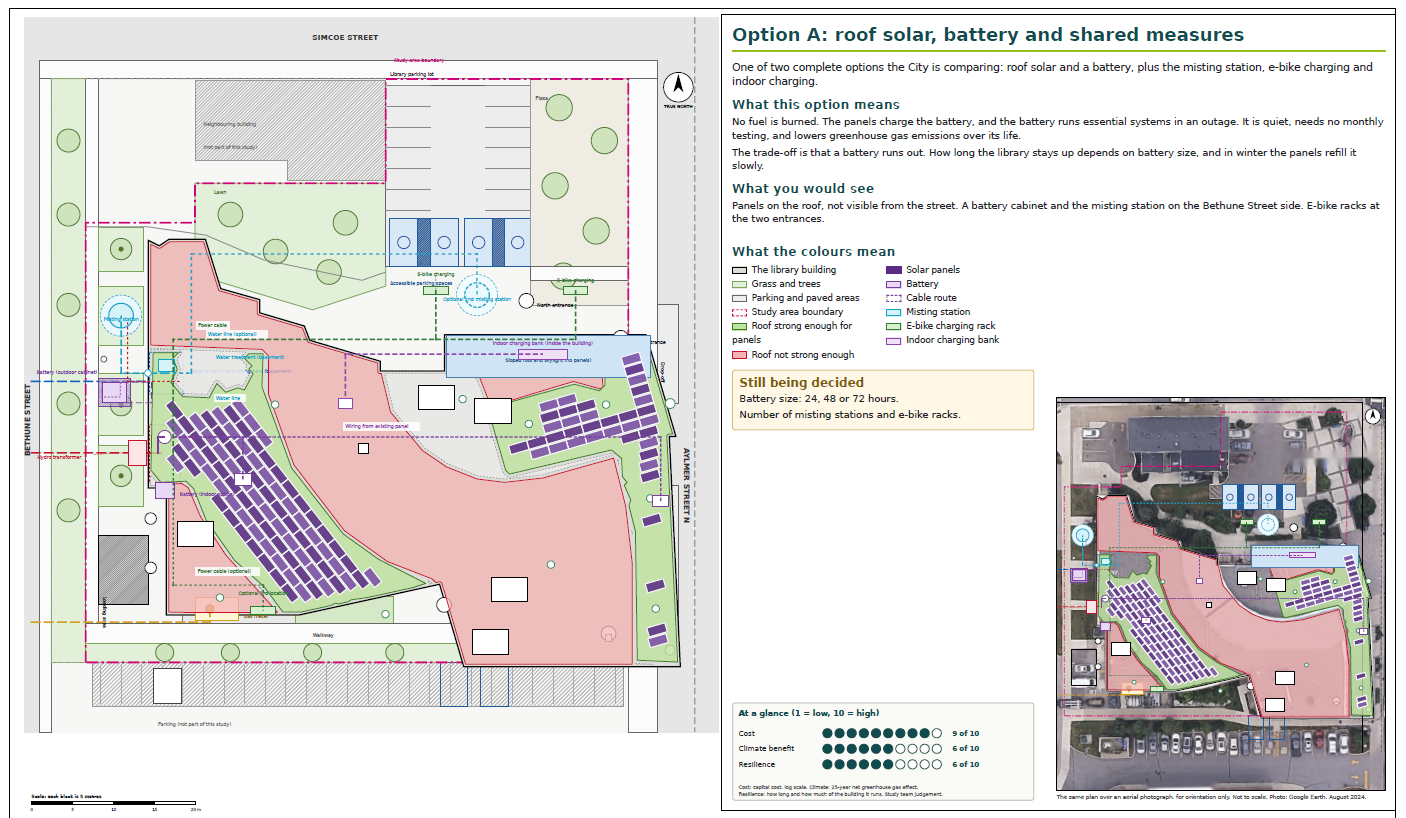Image resolution: width=1406 pixels, height=818 pixels.
Task: Click the "Roof strong enough for panels" legend swatch
Action: pos(740,326)
